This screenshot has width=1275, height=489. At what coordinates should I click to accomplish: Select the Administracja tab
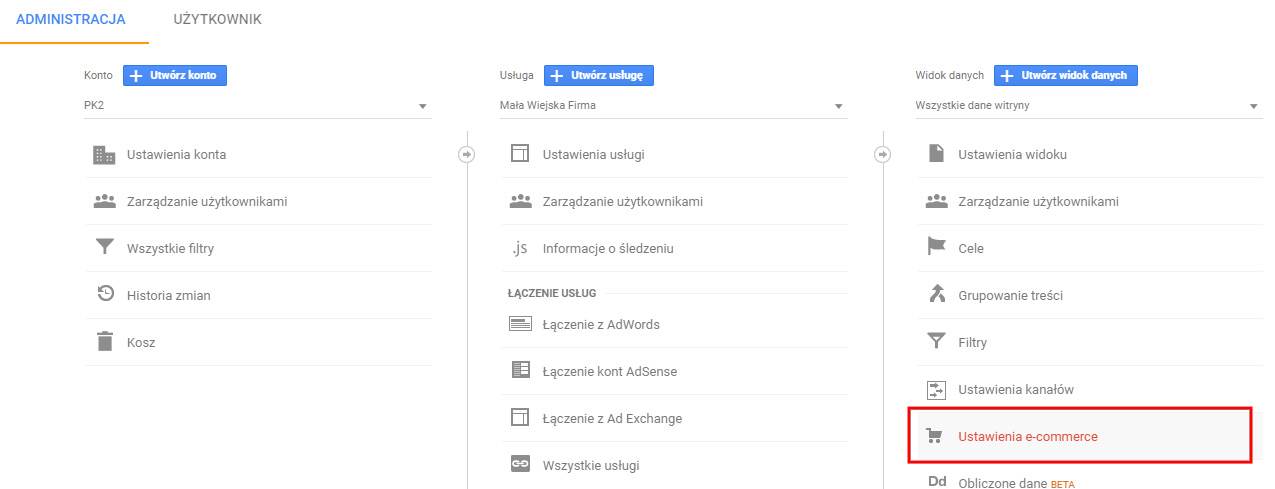click(x=71, y=20)
